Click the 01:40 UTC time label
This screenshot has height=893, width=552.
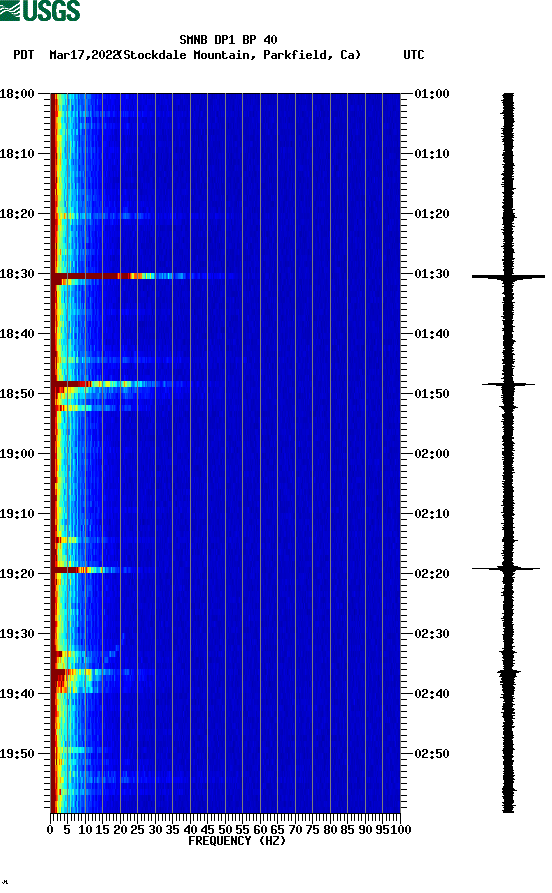[x=432, y=333]
